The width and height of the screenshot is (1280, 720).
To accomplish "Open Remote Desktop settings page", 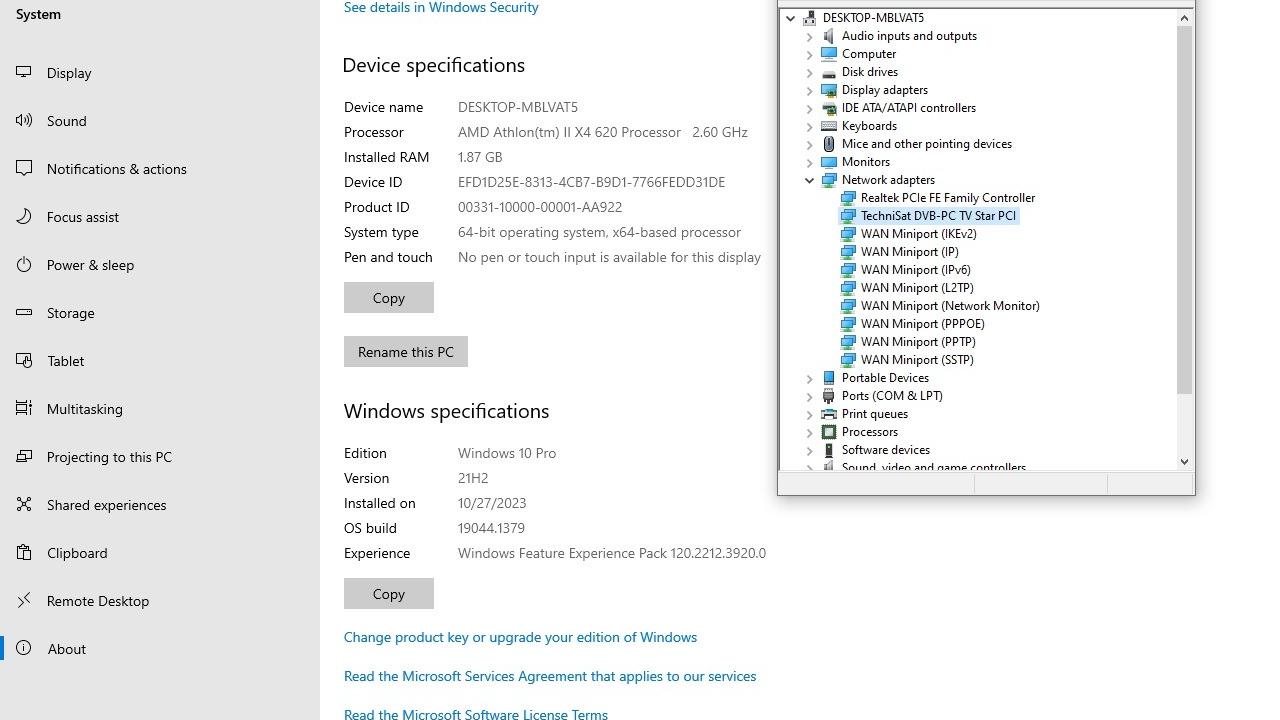I will click(x=97, y=601).
